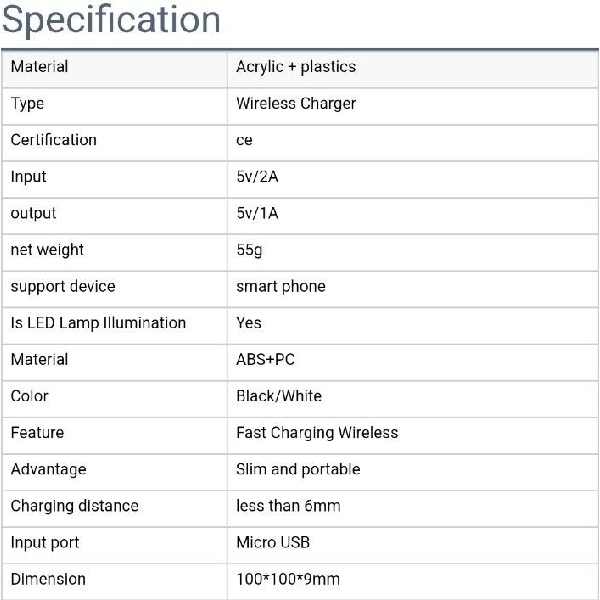
Task: Select the '100*100*9mm' dimension value
Action: 287,579
